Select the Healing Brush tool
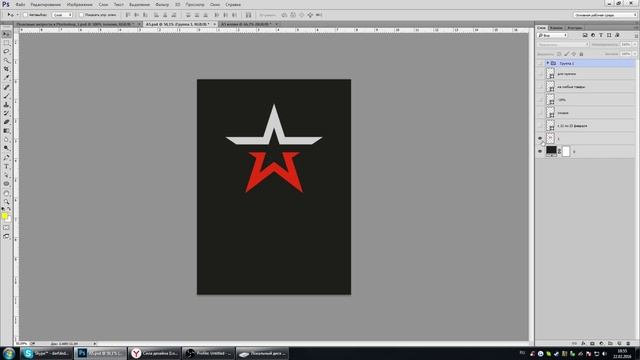 pos(6,87)
